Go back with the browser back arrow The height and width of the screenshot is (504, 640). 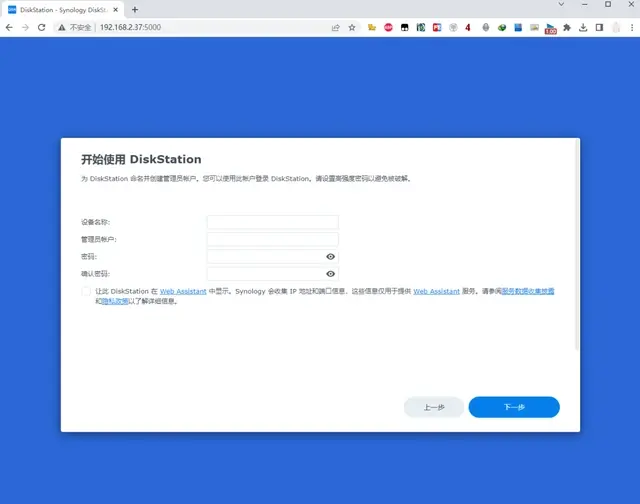[9, 27]
